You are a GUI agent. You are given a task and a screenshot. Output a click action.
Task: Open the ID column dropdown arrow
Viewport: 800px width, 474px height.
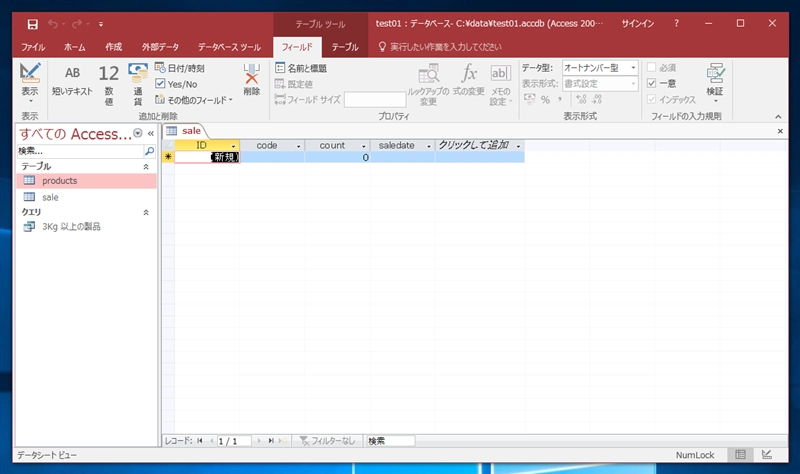pyautogui.click(x=233, y=146)
